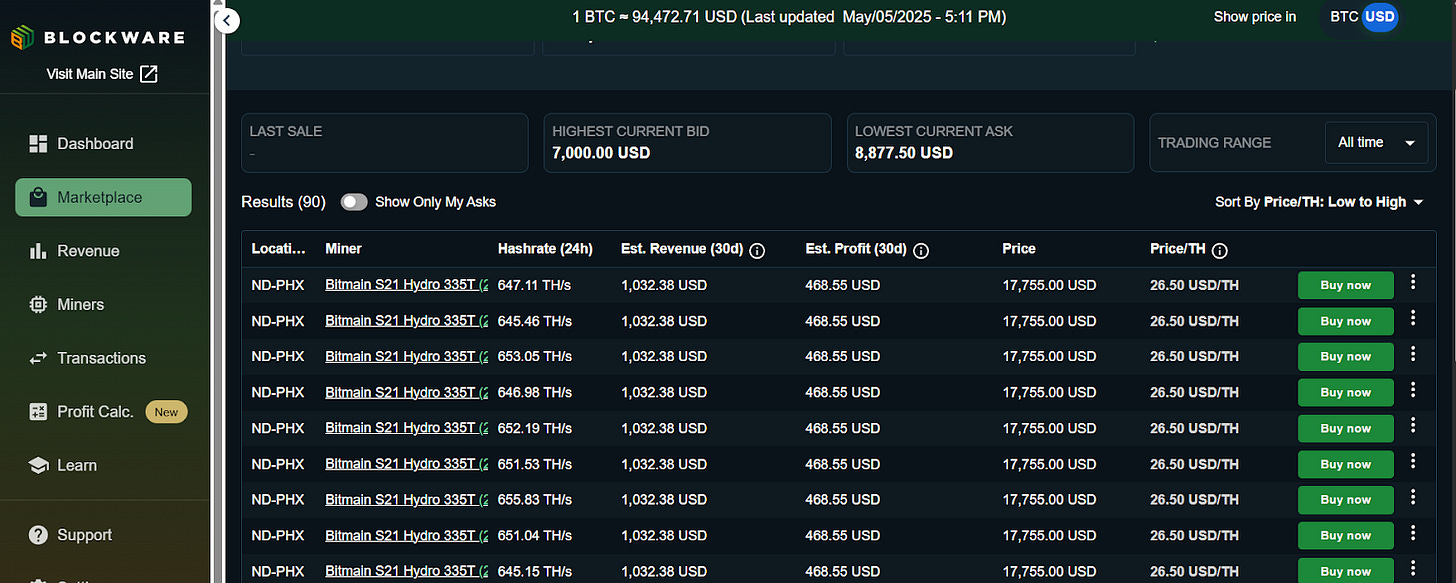Switch price display to BTC
The image size is (1456, 583).
(x=1343, y=17)
